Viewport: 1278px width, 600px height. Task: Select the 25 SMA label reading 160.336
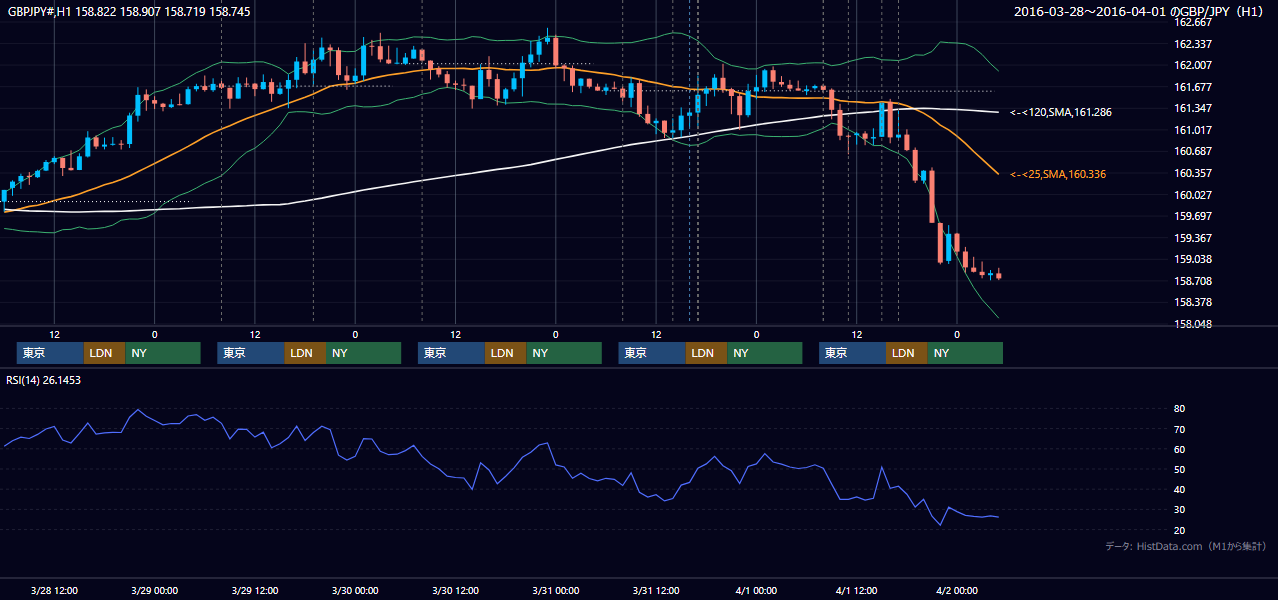coord(1058,174)
